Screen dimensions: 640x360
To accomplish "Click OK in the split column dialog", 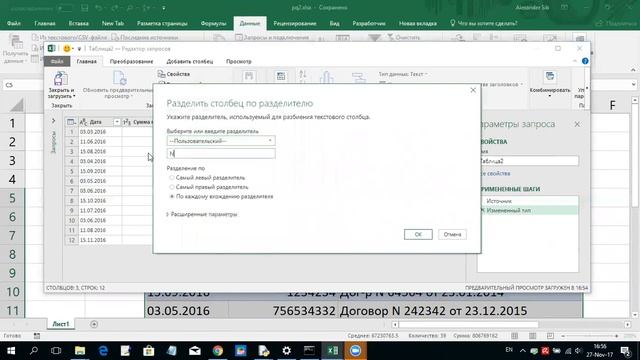I will tap(418, 234).
